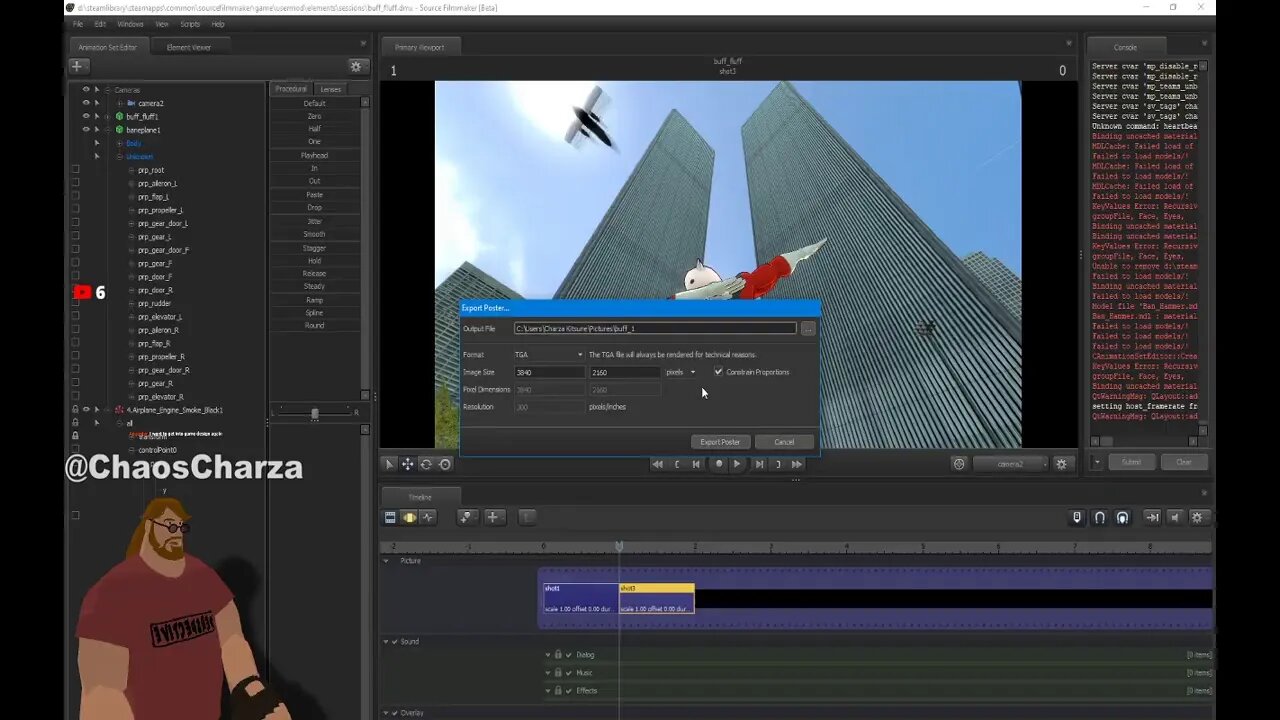Mute audio with the timeline speaker icon

tap(1175, 517)
